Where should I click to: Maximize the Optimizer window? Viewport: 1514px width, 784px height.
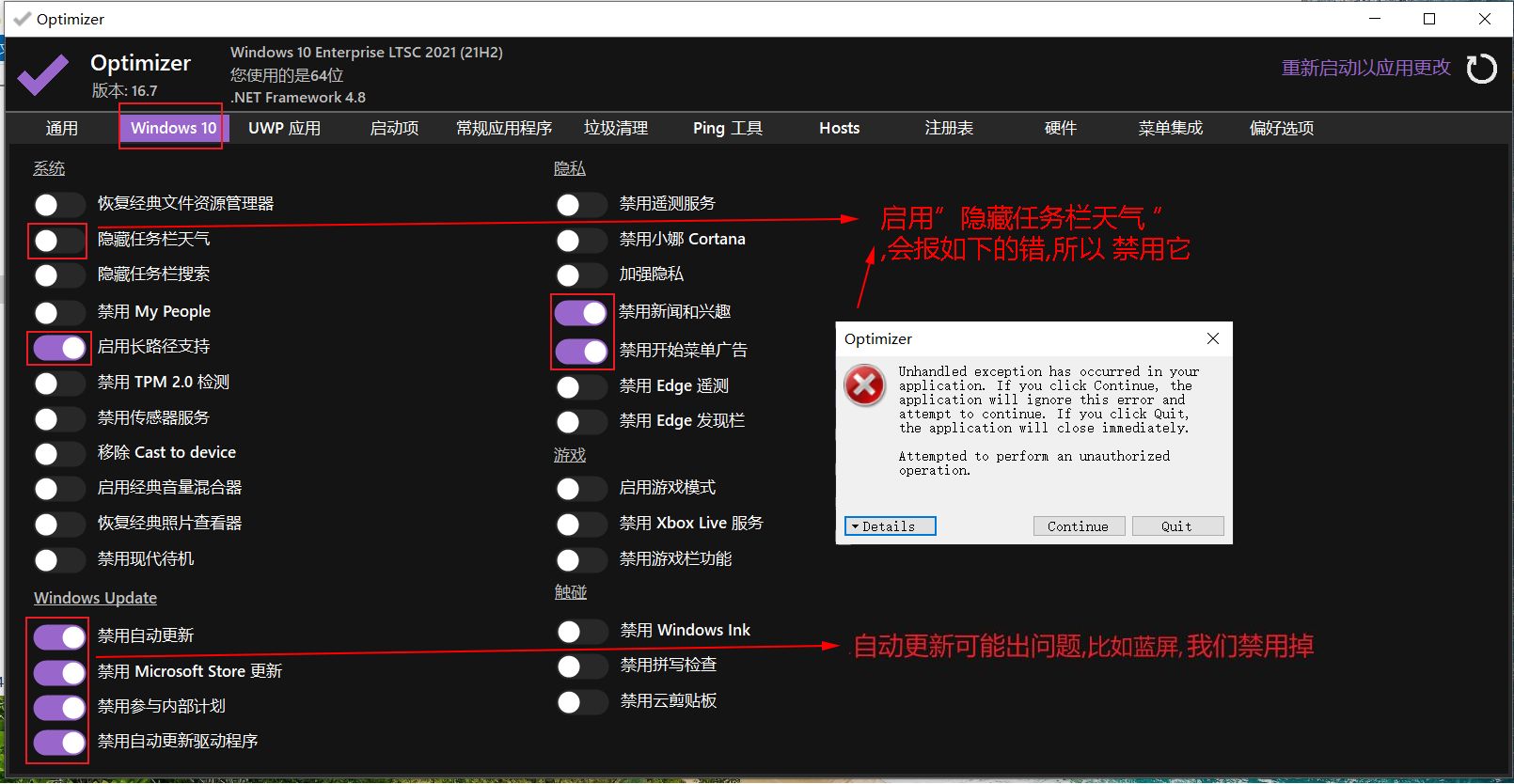pyautogui.click(x=1428, y=19)
